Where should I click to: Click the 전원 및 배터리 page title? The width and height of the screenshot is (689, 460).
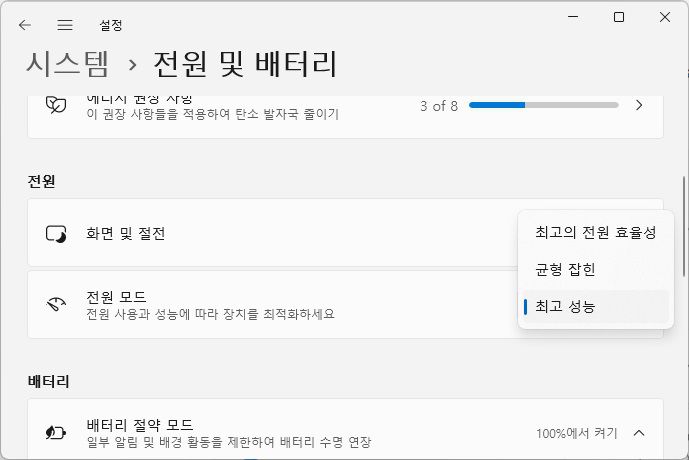[x=245, y=64]
